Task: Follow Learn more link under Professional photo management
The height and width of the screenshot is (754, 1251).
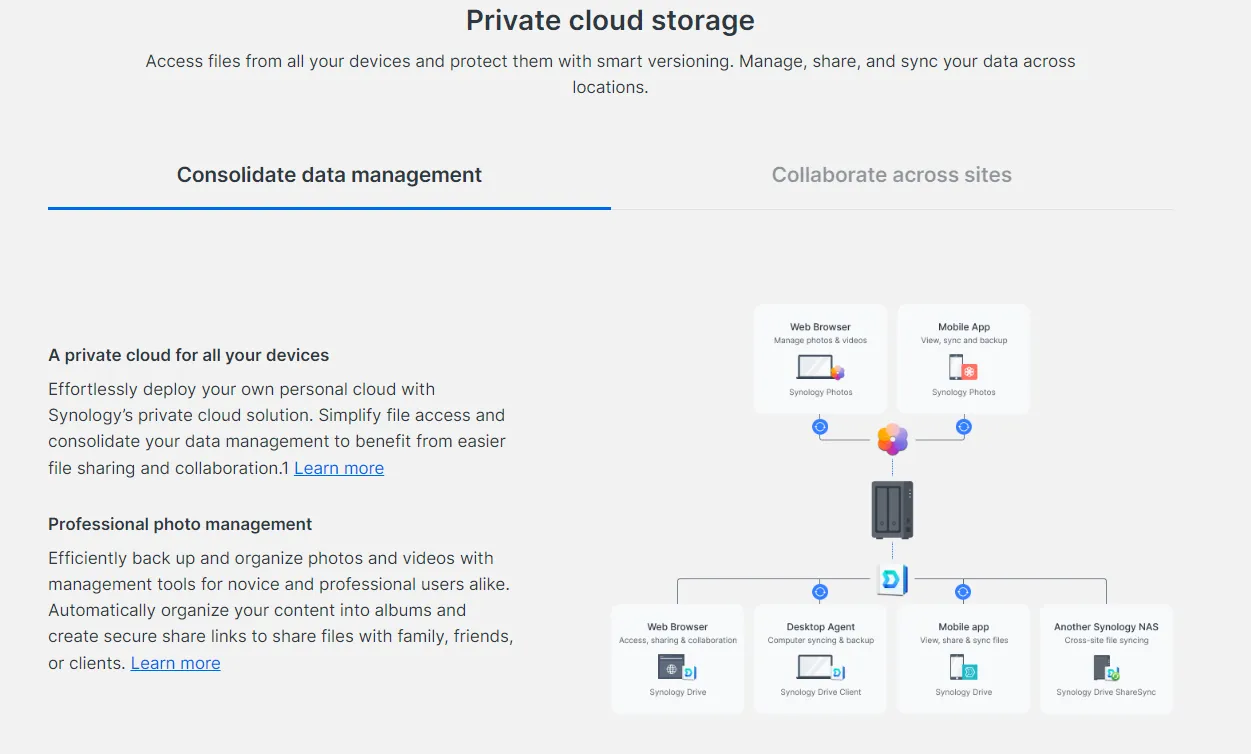Action: (x=175, y=663)
